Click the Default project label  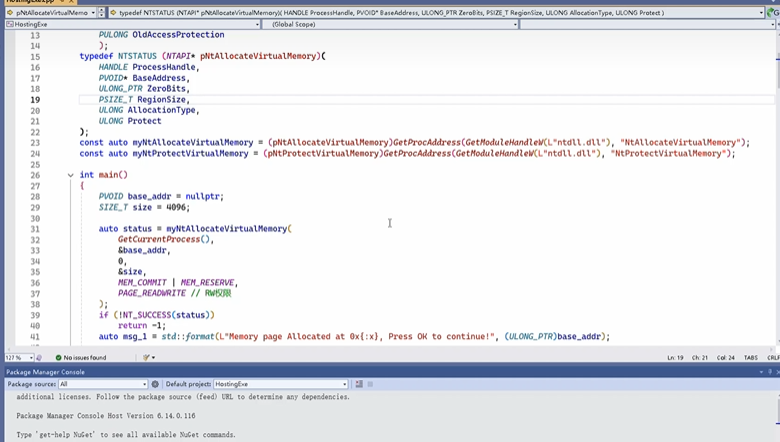point(188,384)
